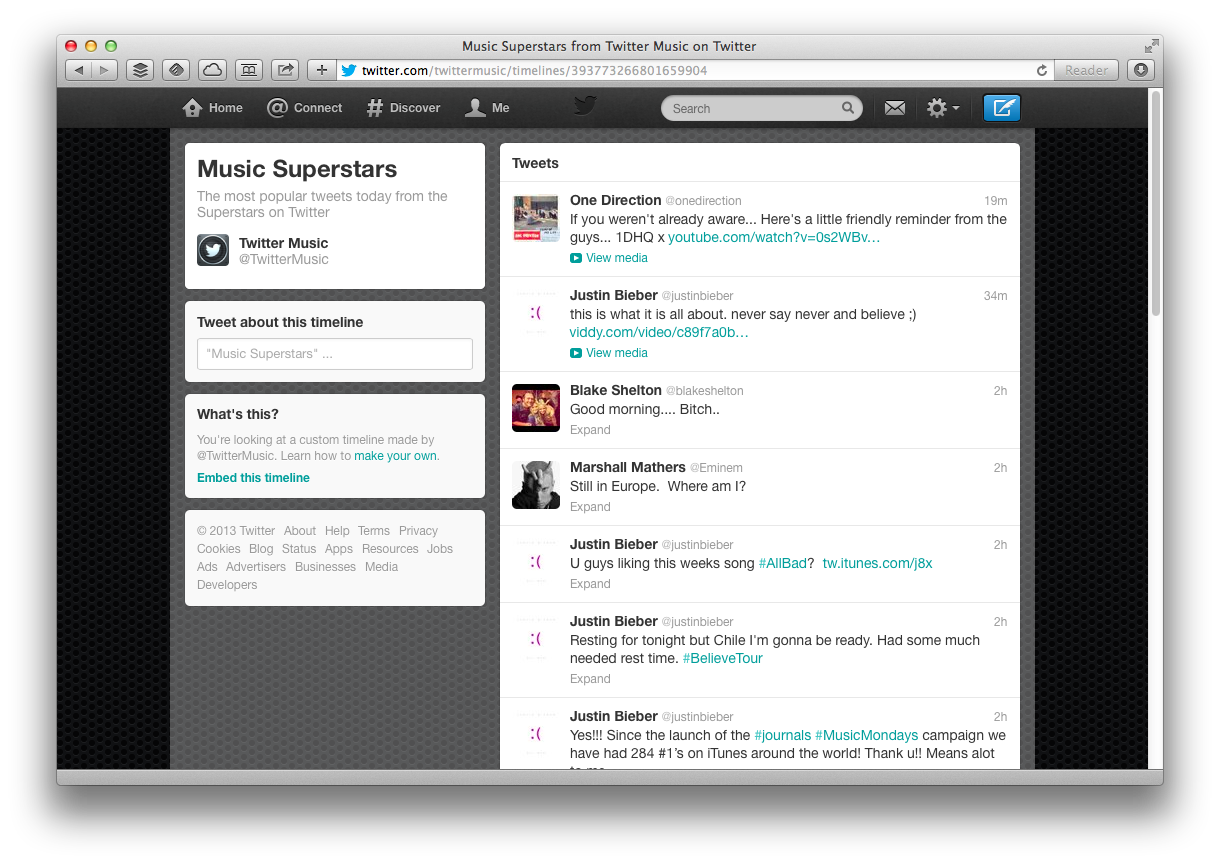Click the #BelieveTour hashtag
The image size is (1220, 864).
tap(722, 658)
